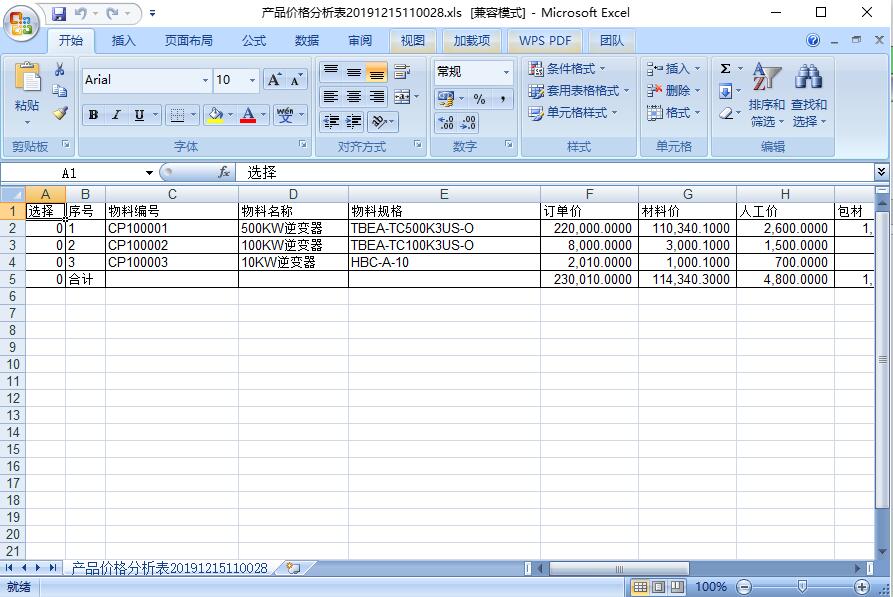
Task: Open the 公式 ribbon tab
Action: (x=254, y=41)
